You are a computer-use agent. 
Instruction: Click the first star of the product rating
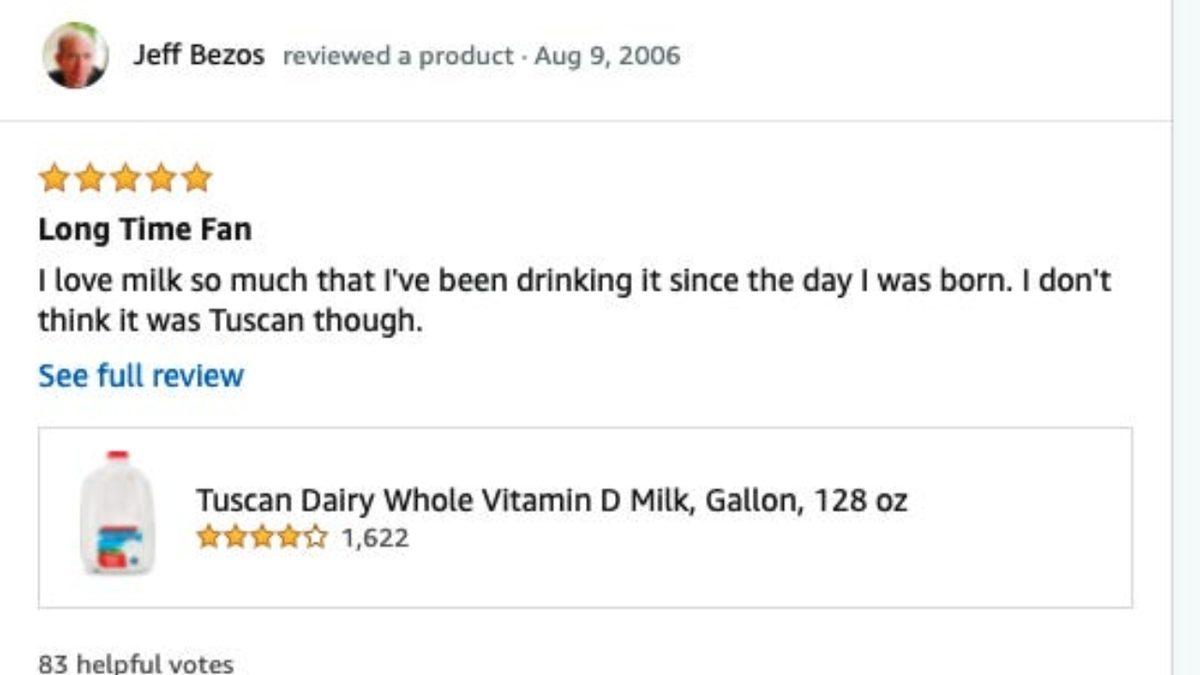208,538
